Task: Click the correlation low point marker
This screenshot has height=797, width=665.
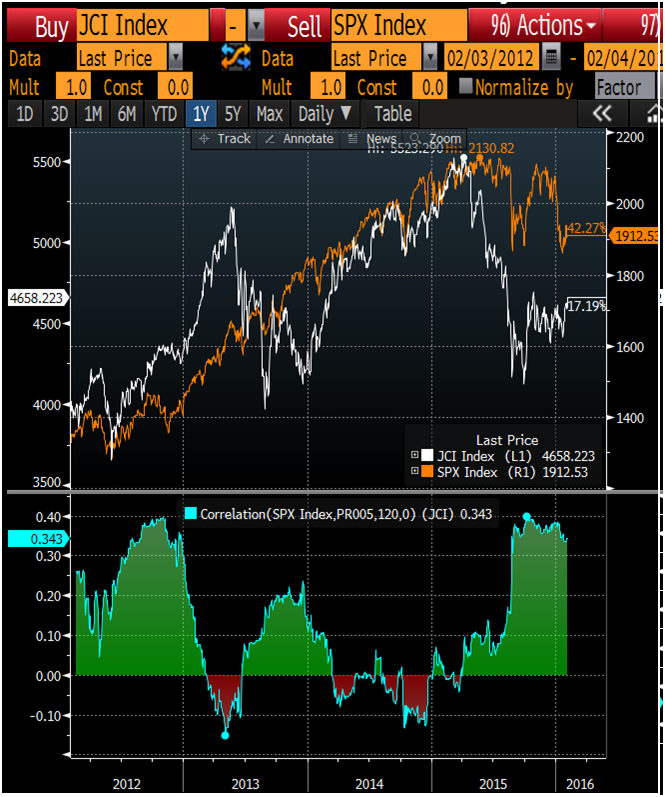Action: pos(225,735)
